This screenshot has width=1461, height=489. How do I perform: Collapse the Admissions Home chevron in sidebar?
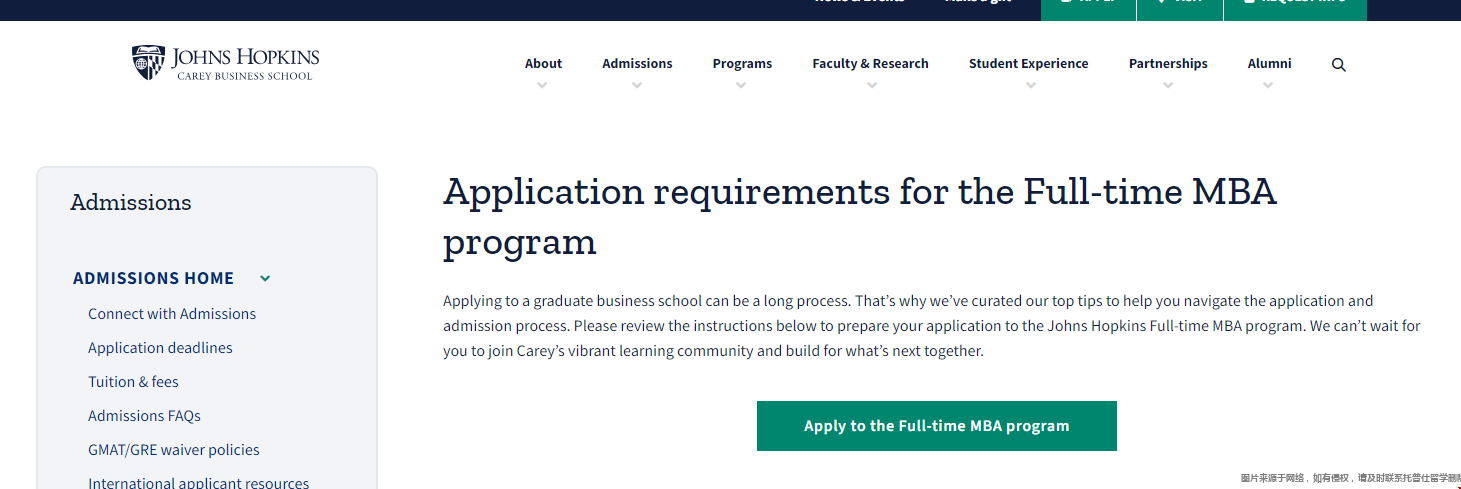coord(265,279)
